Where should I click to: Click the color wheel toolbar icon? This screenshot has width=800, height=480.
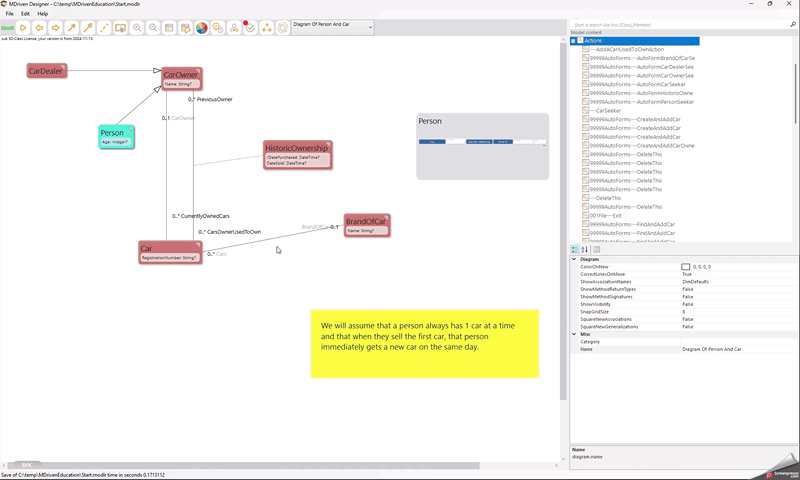(x=201, y=28)
